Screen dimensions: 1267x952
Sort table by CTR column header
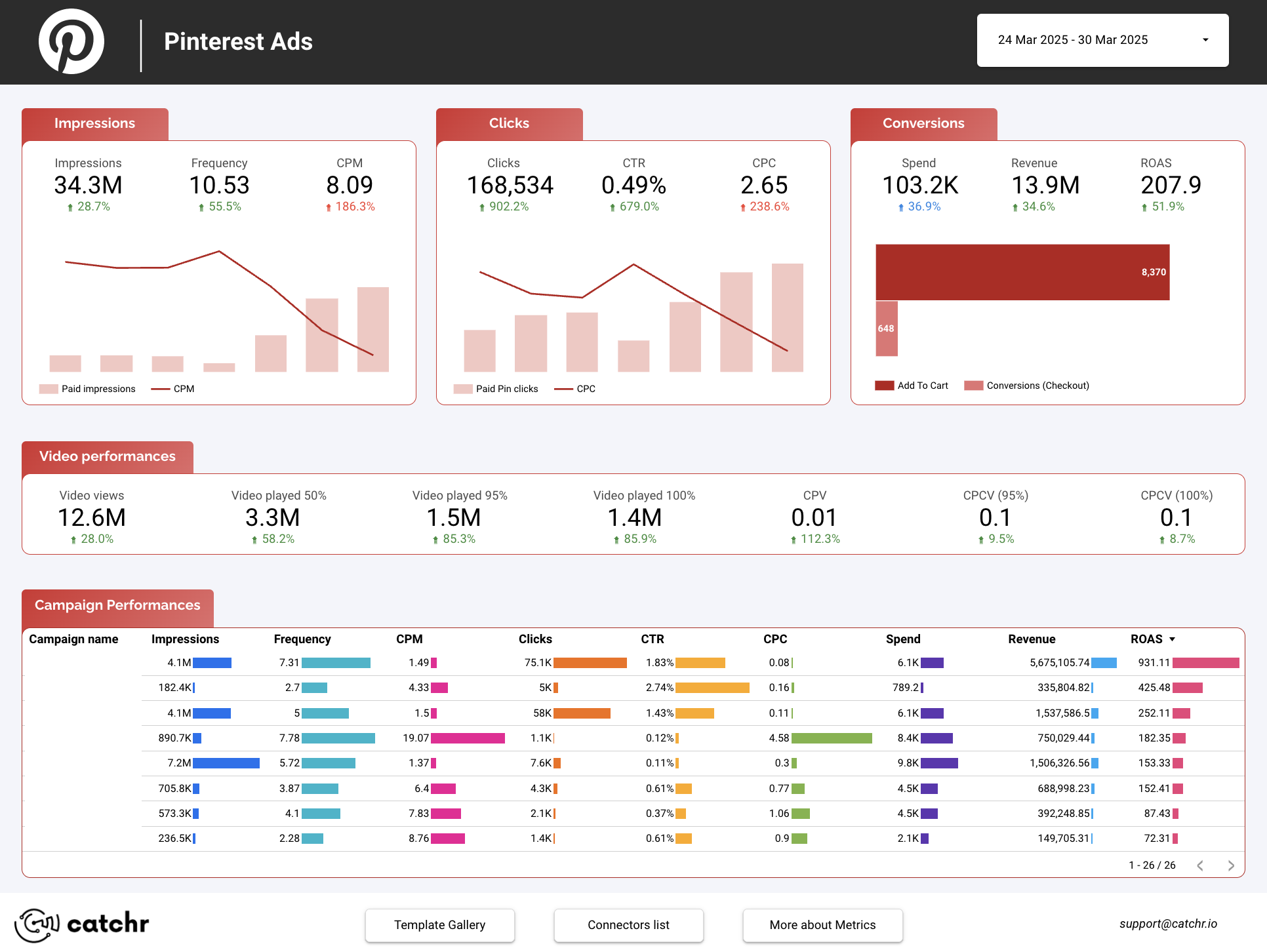tap(653, 639)
